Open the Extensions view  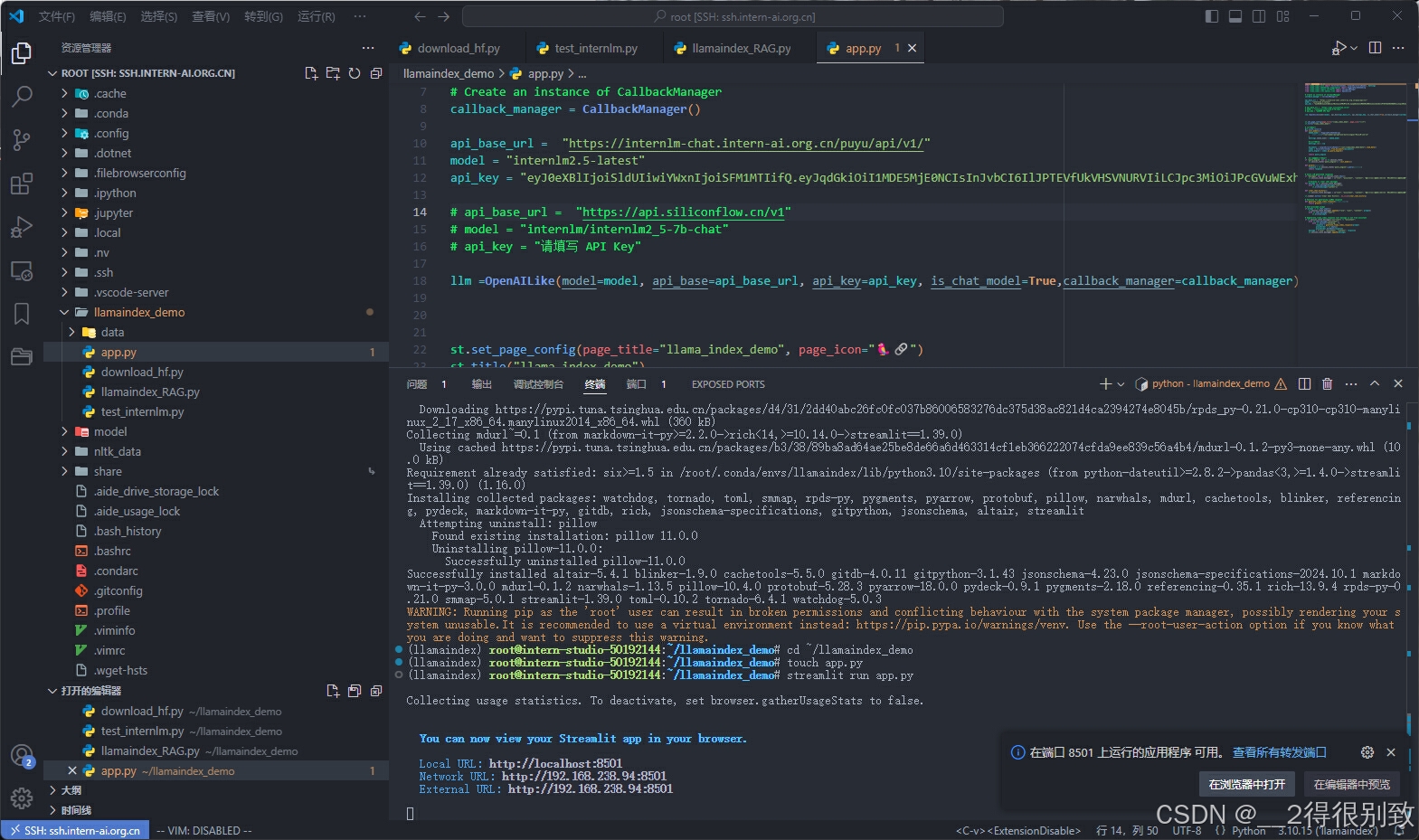pos(22,184)
